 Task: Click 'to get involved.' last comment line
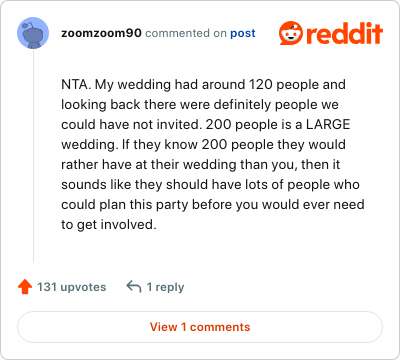pos(109,225)
